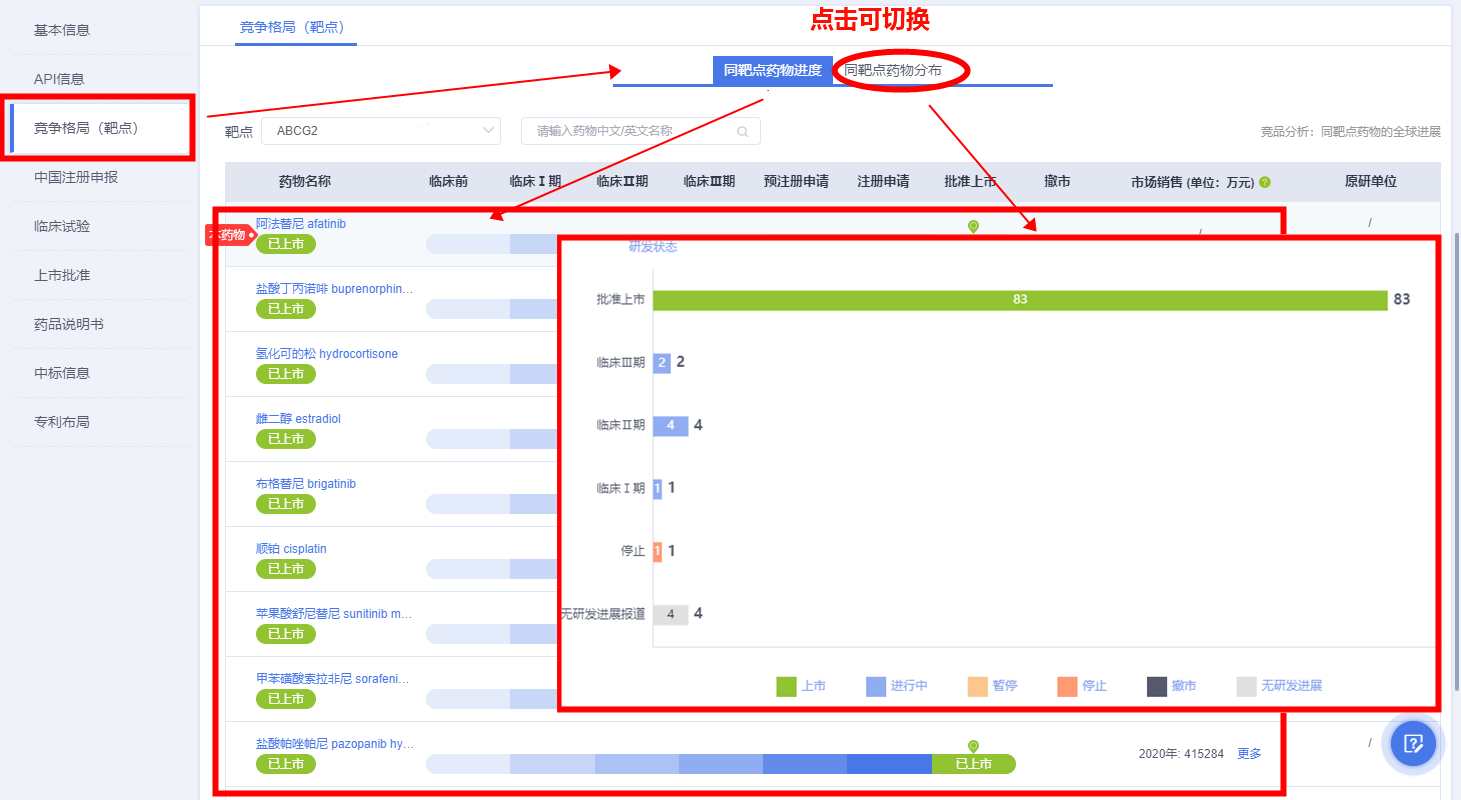Click the 市场销售 column header

(x=1192, y=182)
